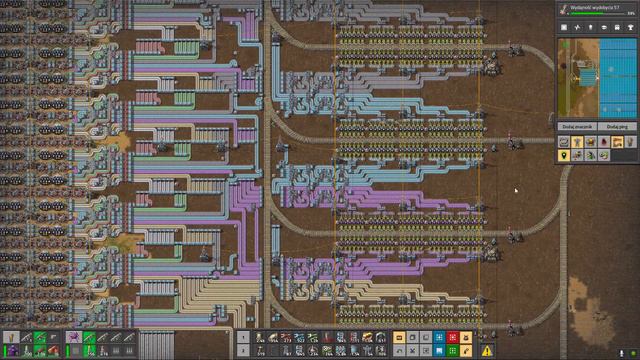Toggle the fourth map filter in bottom row
Image resolution: width=640 pixels, height=360 pixels.
pos(604,155)
